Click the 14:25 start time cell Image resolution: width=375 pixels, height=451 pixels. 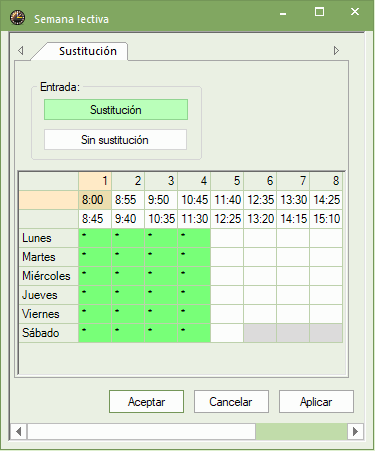[x=326, y=200]
